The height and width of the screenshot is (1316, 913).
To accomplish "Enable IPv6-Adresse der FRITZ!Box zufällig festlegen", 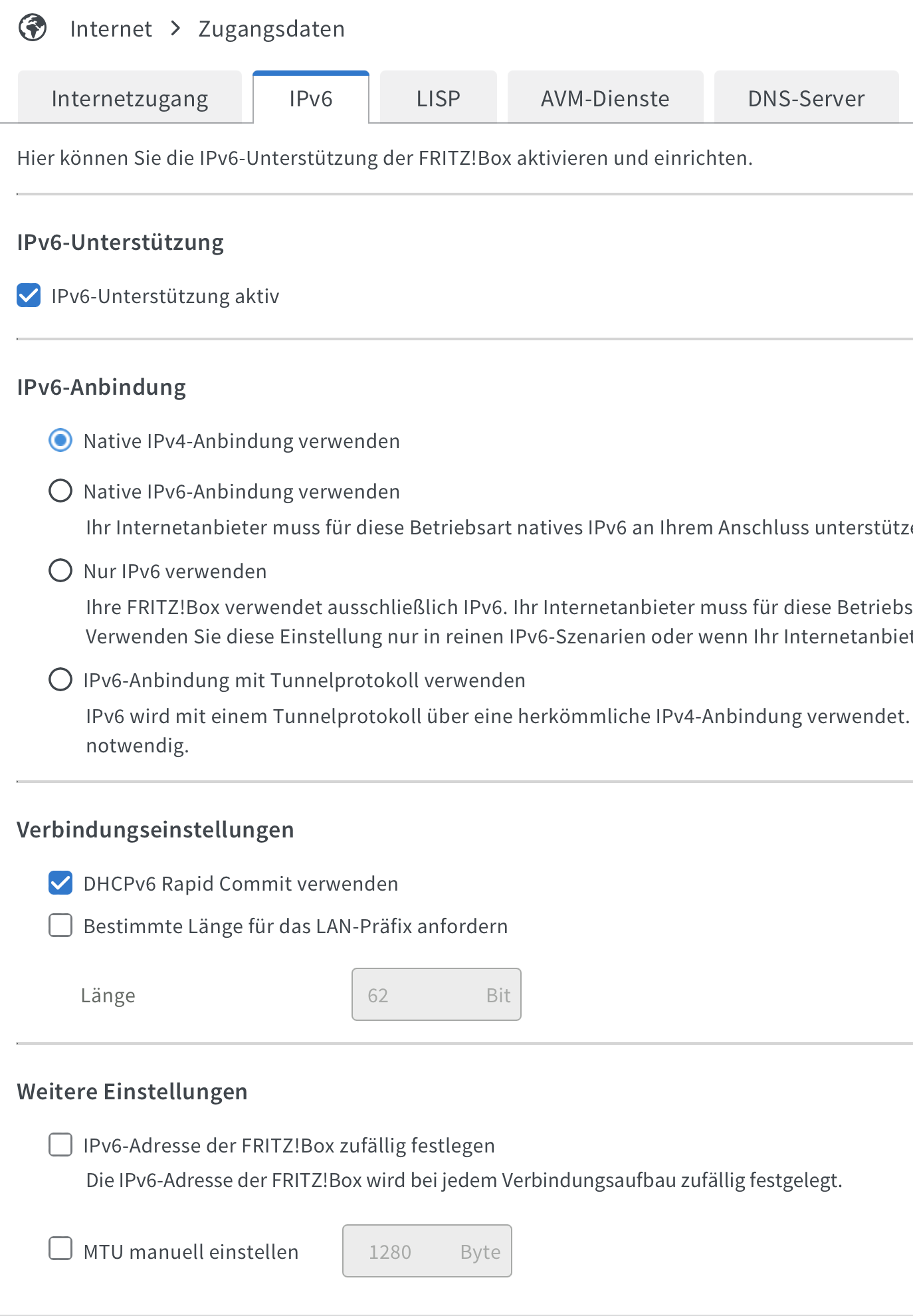I will [x=60, y=1145].
